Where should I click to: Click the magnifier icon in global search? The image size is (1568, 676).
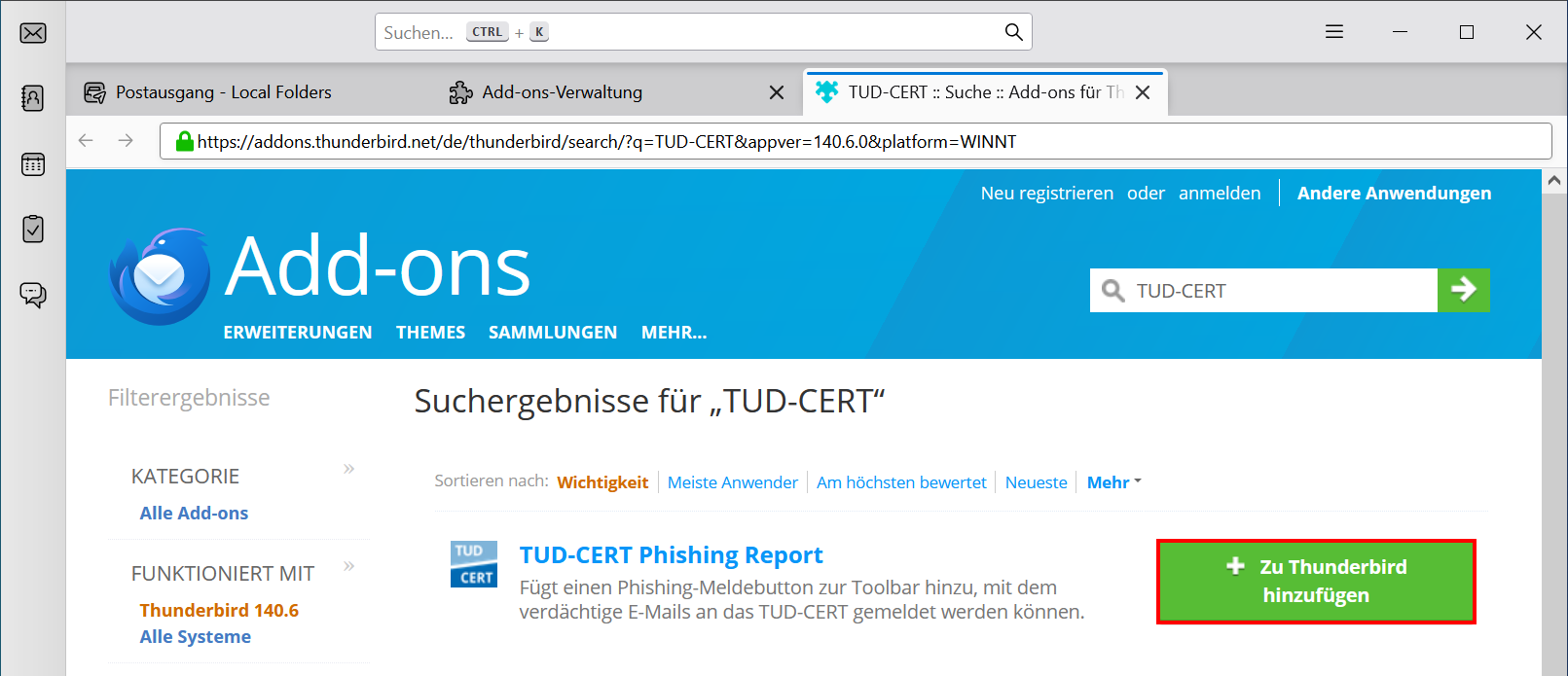coord(1013,32)
